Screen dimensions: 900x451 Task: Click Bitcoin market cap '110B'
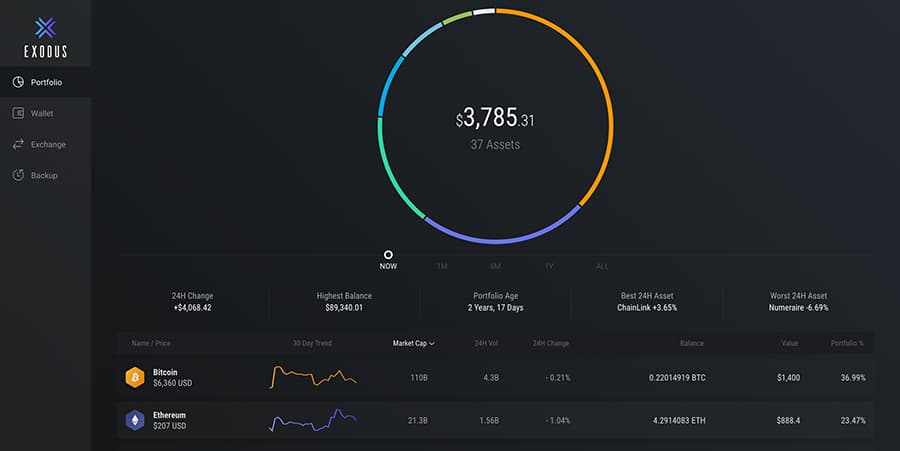coord(418,378)
